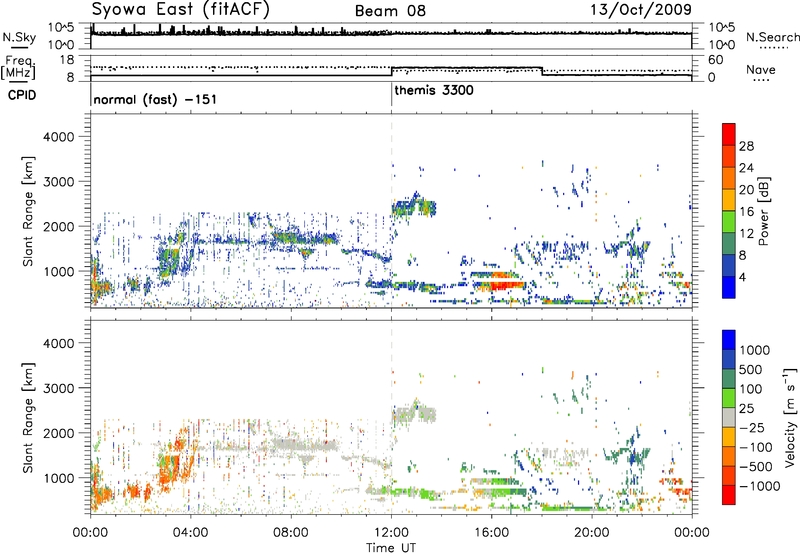Click the red top segment of Power color bar
The height and width of the screenshot is (554, 800).
pyautogui.click(x=729, y=134)
